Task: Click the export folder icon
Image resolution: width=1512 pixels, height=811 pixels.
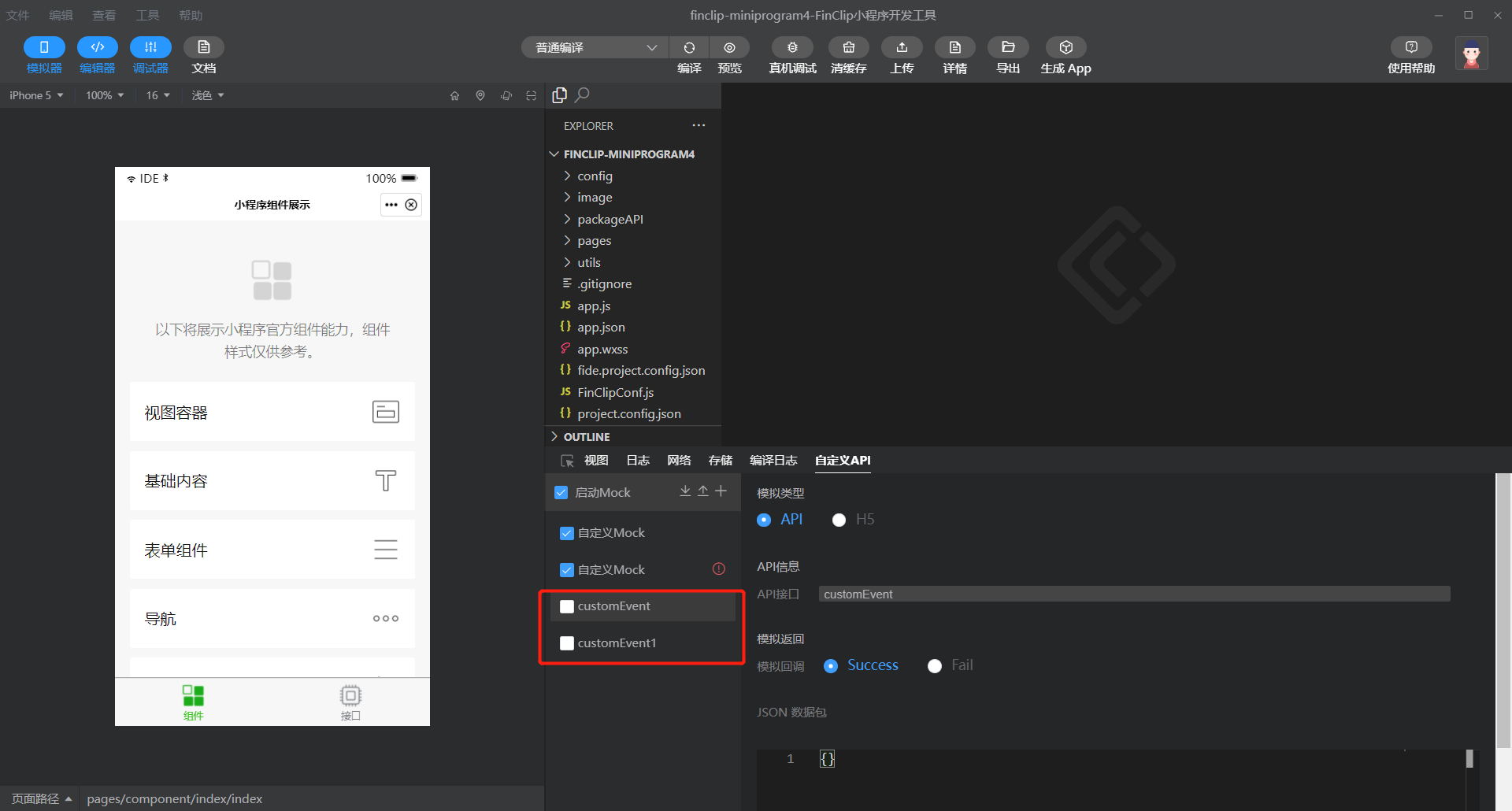Action: click(x=1008, y=47)
